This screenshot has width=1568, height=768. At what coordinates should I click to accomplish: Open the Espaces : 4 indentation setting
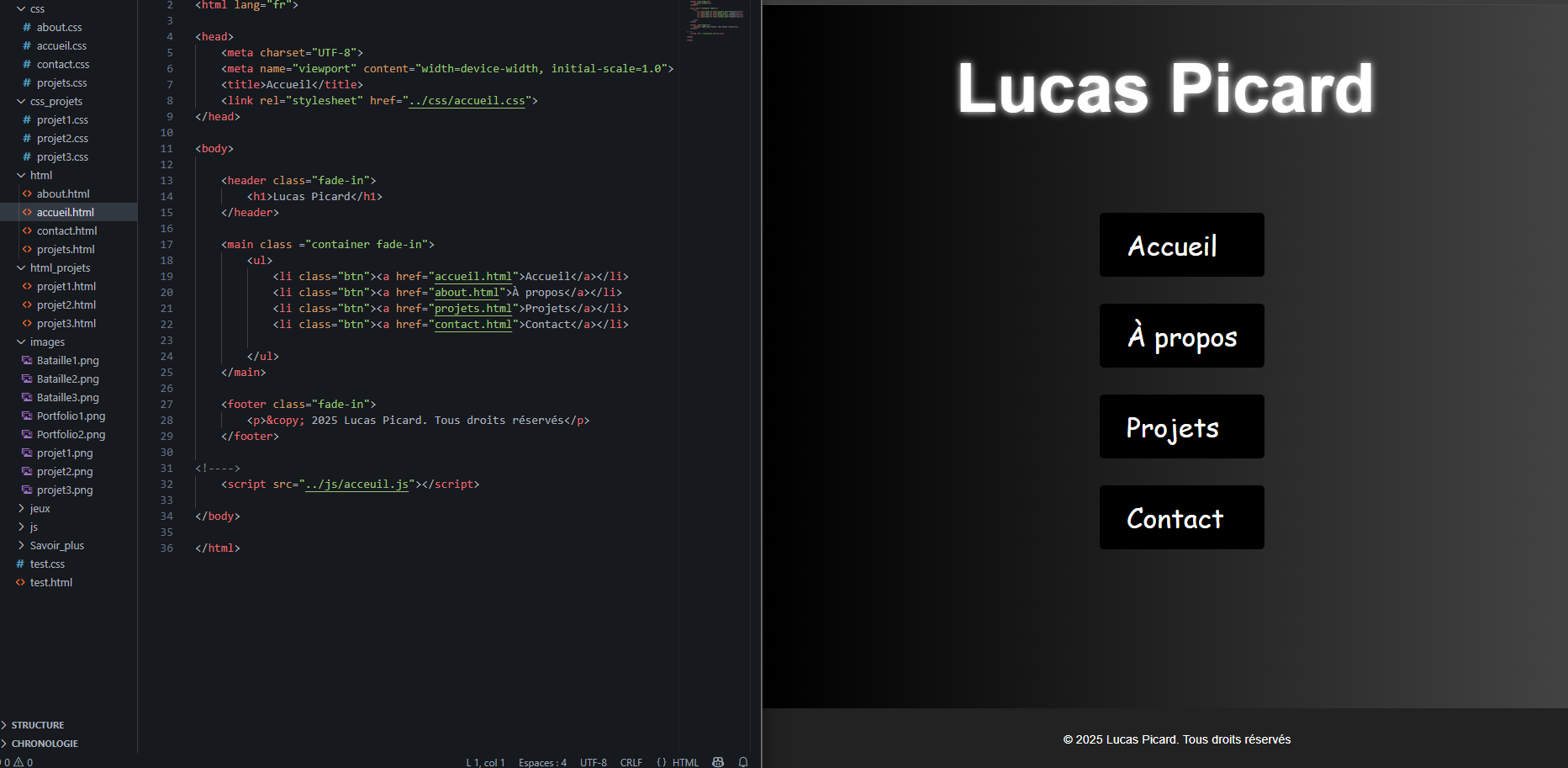coord(542,762)
